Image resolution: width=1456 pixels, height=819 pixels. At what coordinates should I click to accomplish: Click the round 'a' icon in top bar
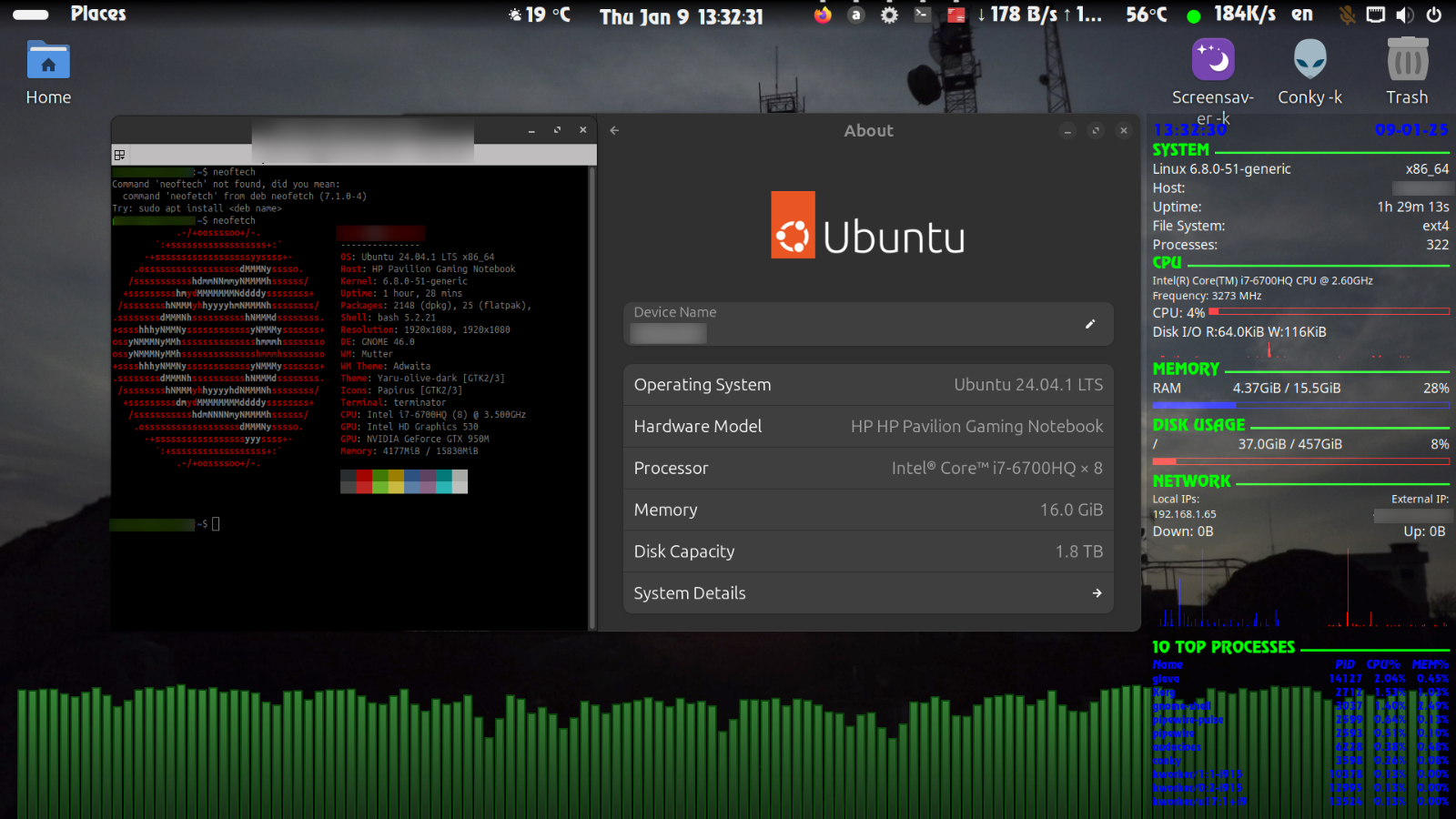point(855,15)
